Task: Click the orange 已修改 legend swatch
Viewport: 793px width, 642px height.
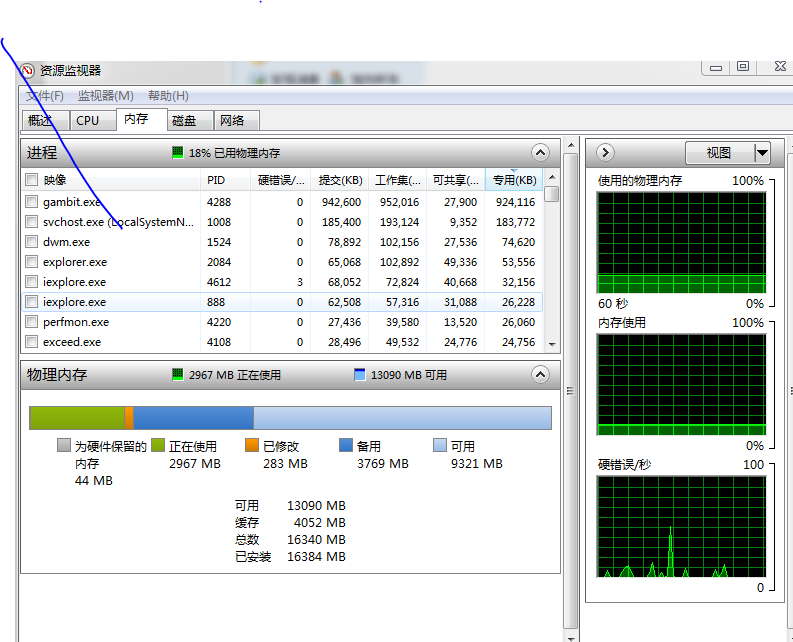Action: pyautogui.click(x=252, y=446)
